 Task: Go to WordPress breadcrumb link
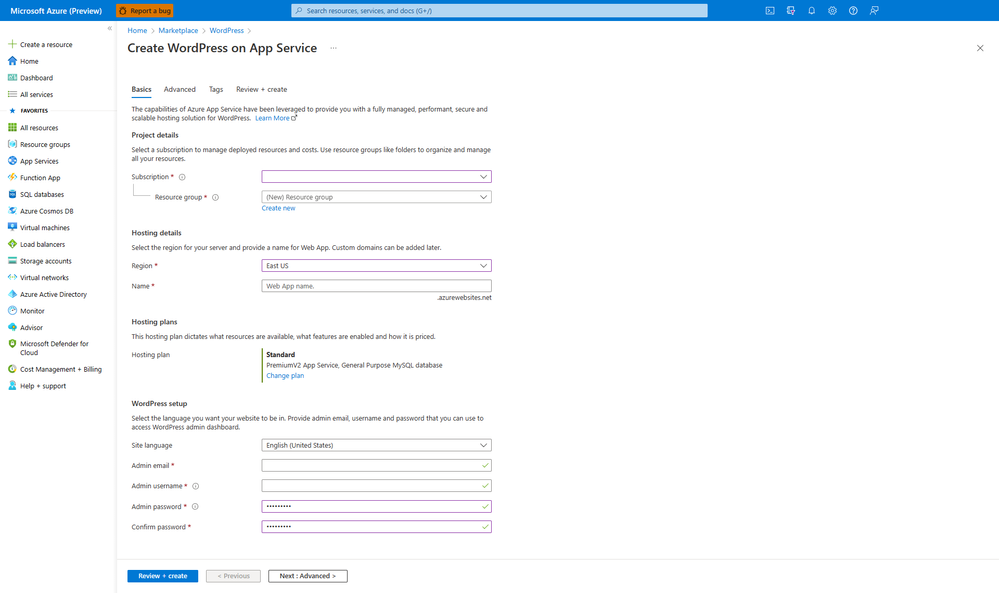(226, 31)
